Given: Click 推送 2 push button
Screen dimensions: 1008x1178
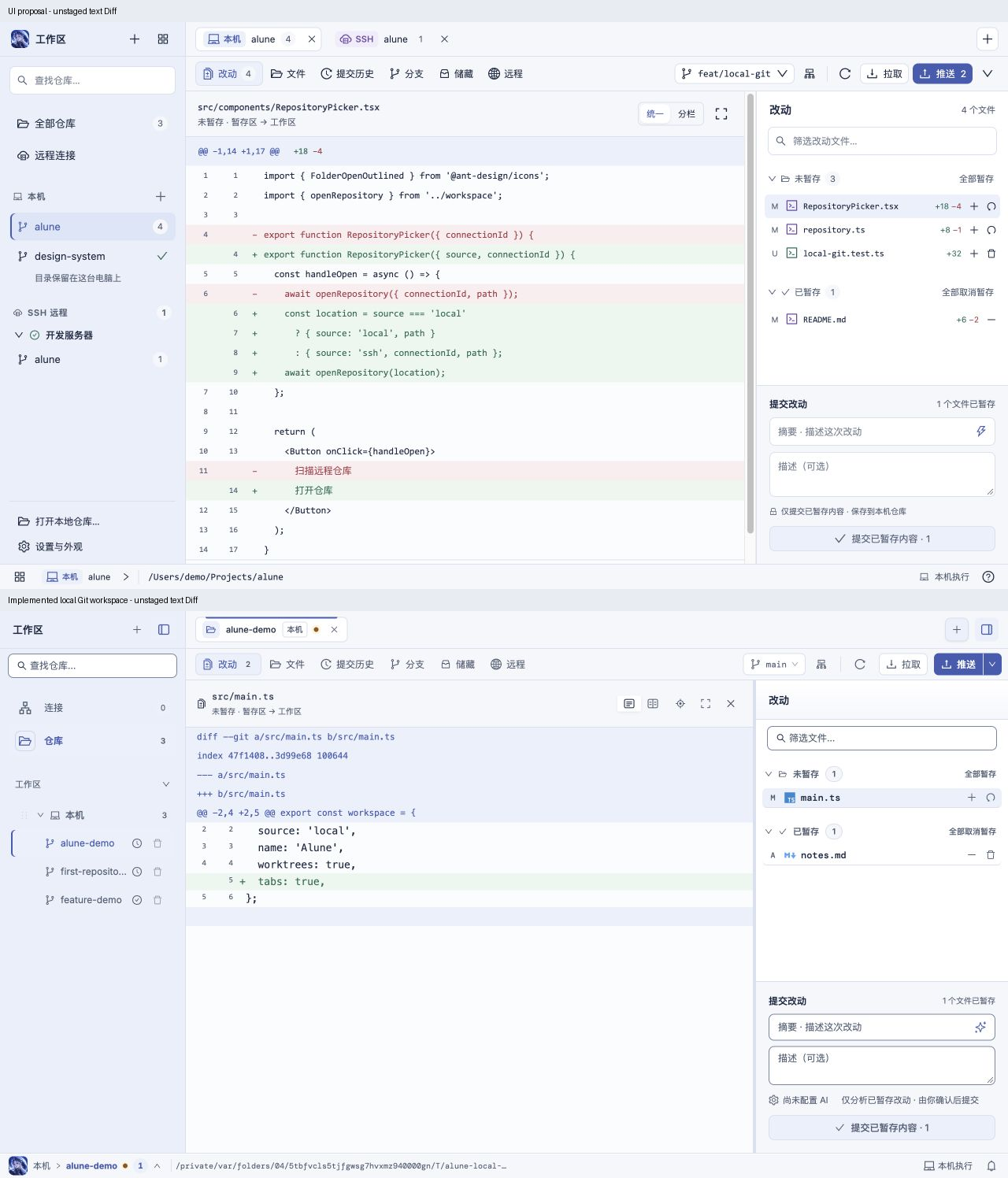Looking at the screenshot, I should (x=943, y=74).
